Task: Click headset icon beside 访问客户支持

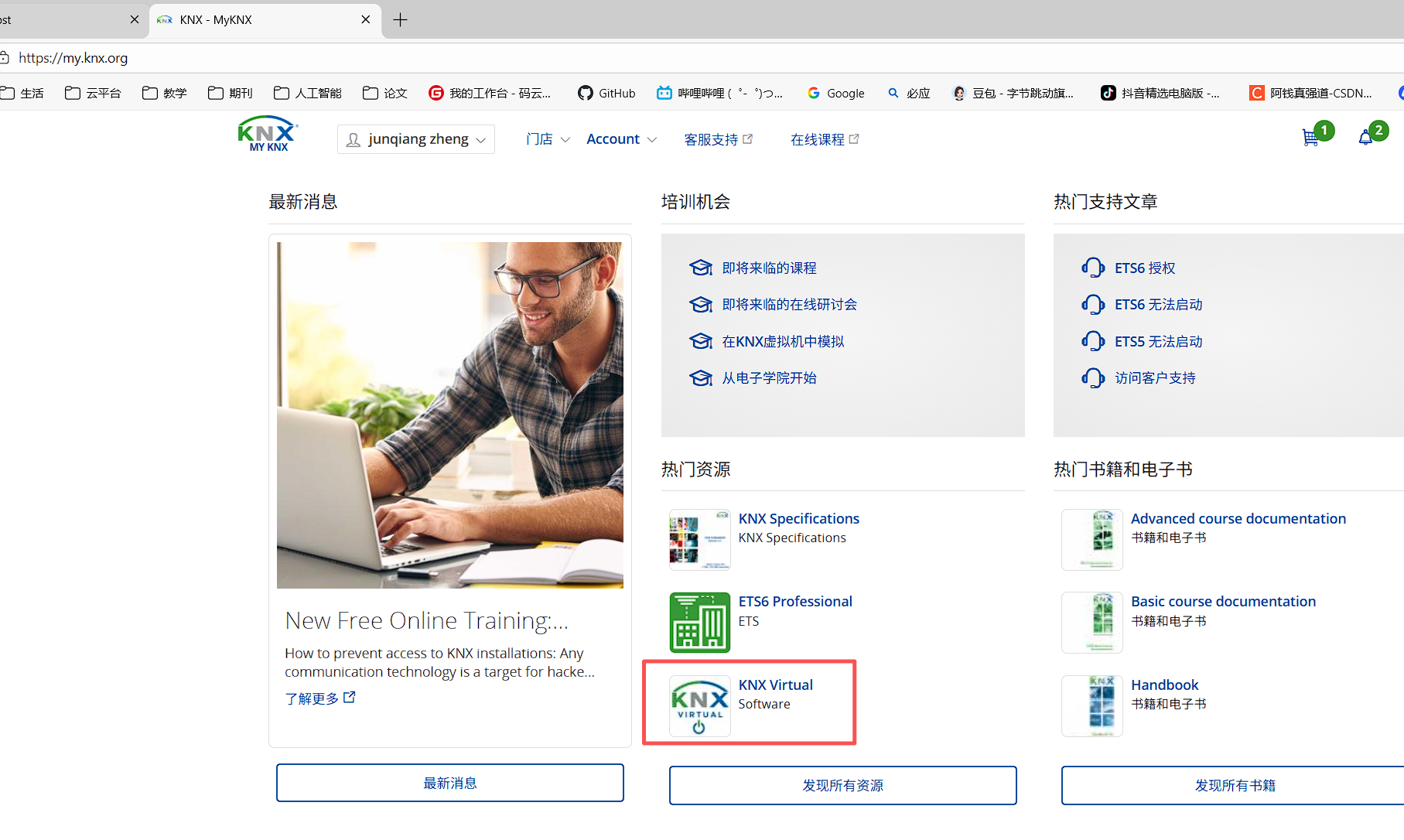Action: pos(1093,378)
